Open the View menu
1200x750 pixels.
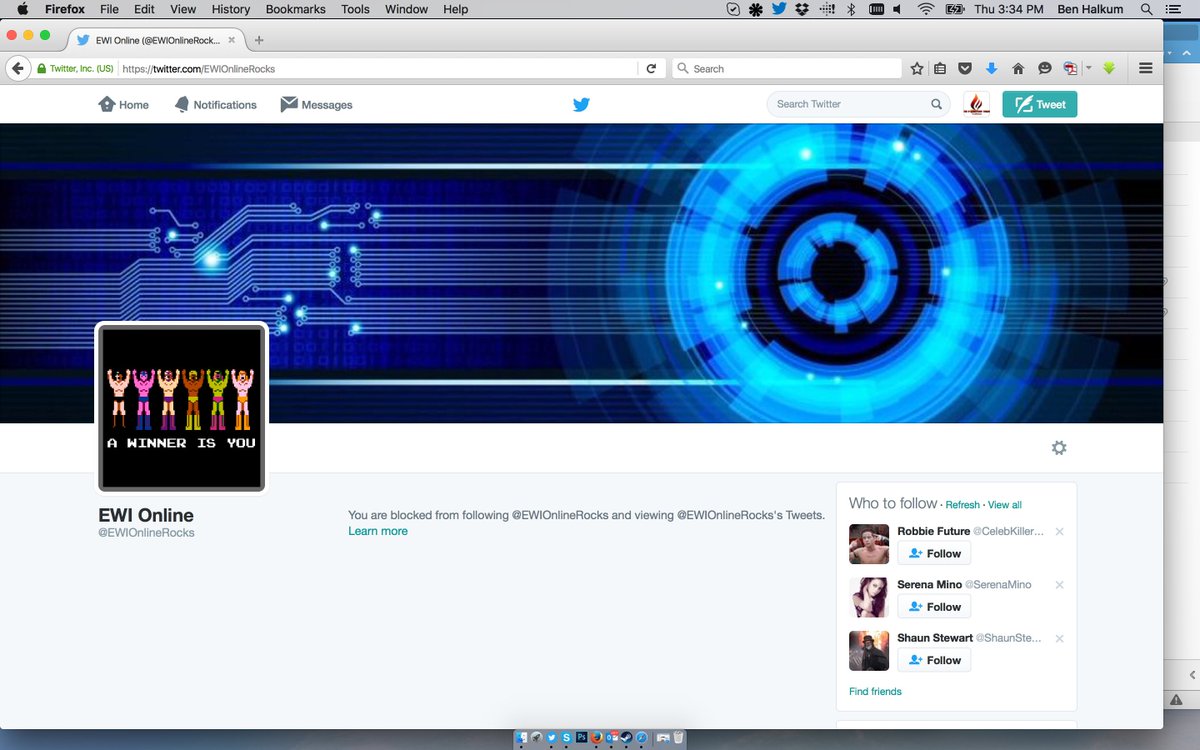pyautogui.click(x=183, y=9)
